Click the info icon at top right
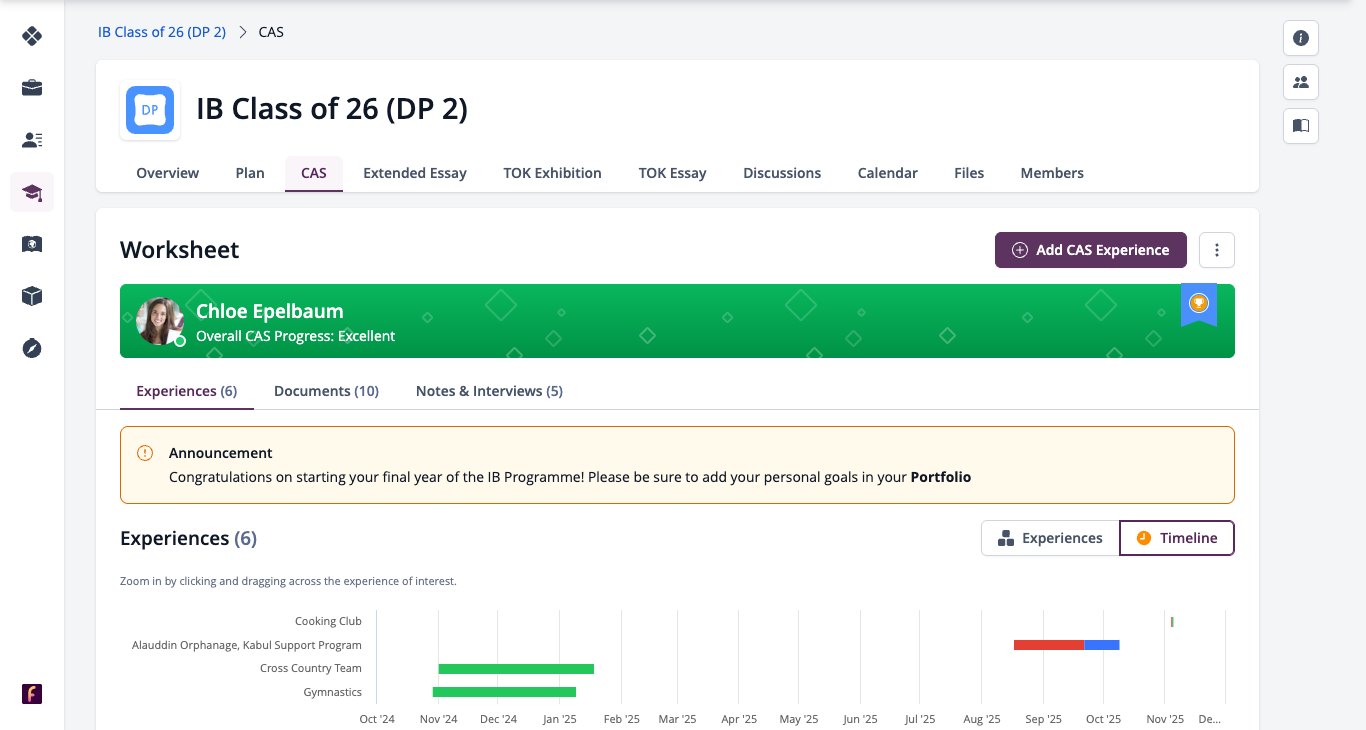 pos(1301,38)
